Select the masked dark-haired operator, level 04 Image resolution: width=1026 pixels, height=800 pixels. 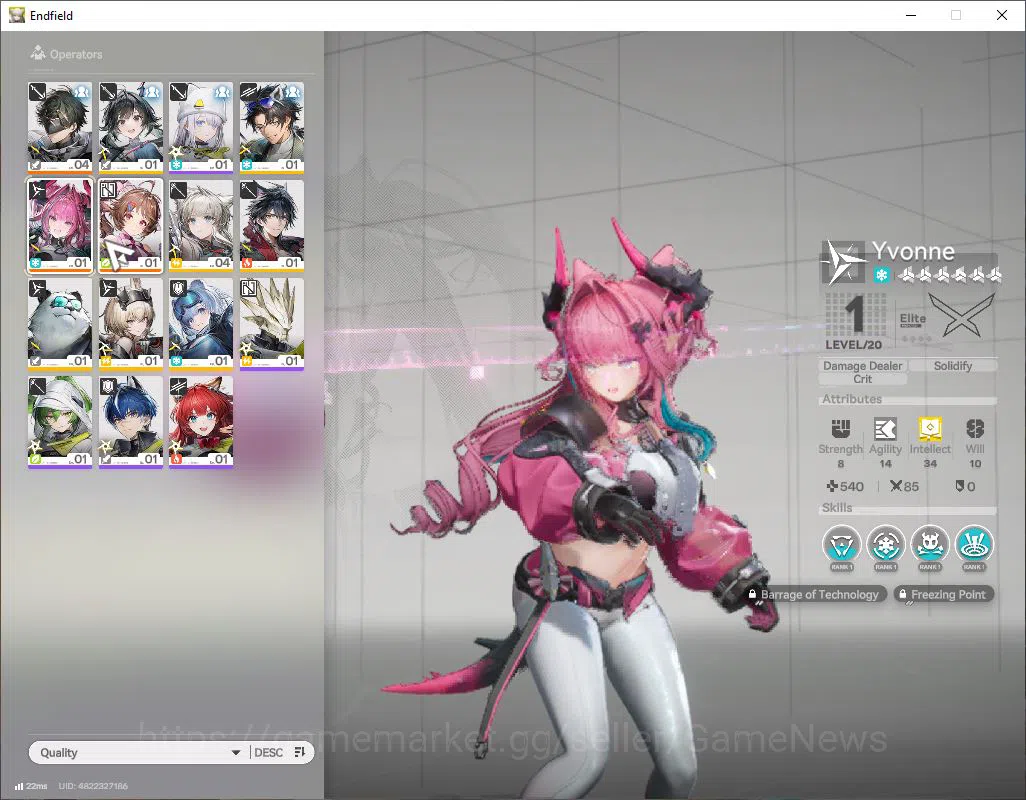point(60,128)
